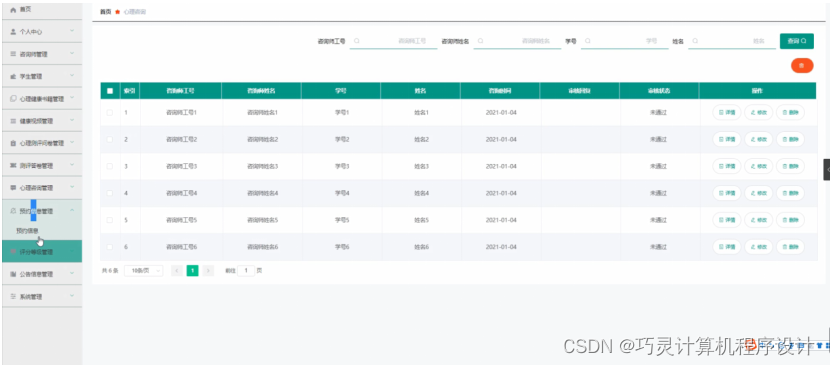Tick the checkbox for row 4
The height and width of the screenshot is (365, 830).
coord(110,193)
